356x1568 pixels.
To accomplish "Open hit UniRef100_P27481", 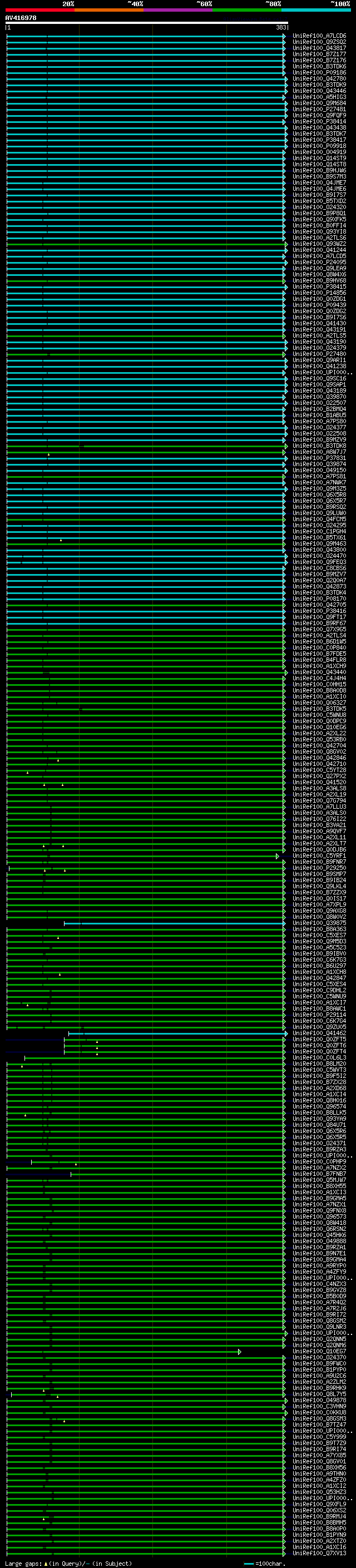I will click(319, 110).
